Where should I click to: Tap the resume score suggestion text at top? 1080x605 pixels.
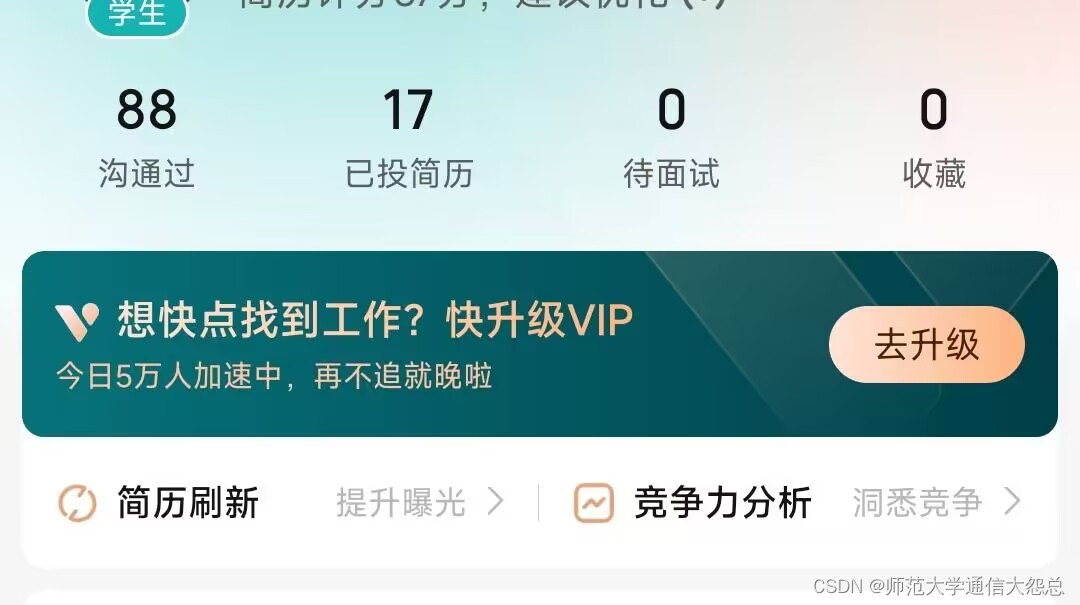click(x=482, y=5)
